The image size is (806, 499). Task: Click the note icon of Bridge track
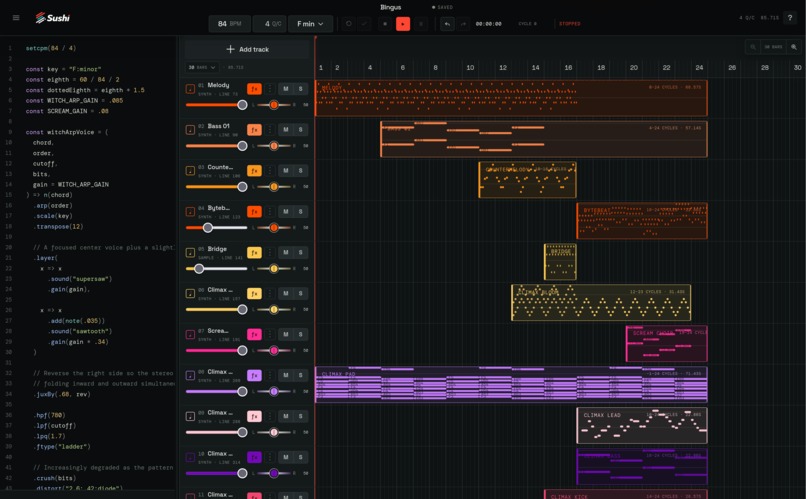coord(190,252)
